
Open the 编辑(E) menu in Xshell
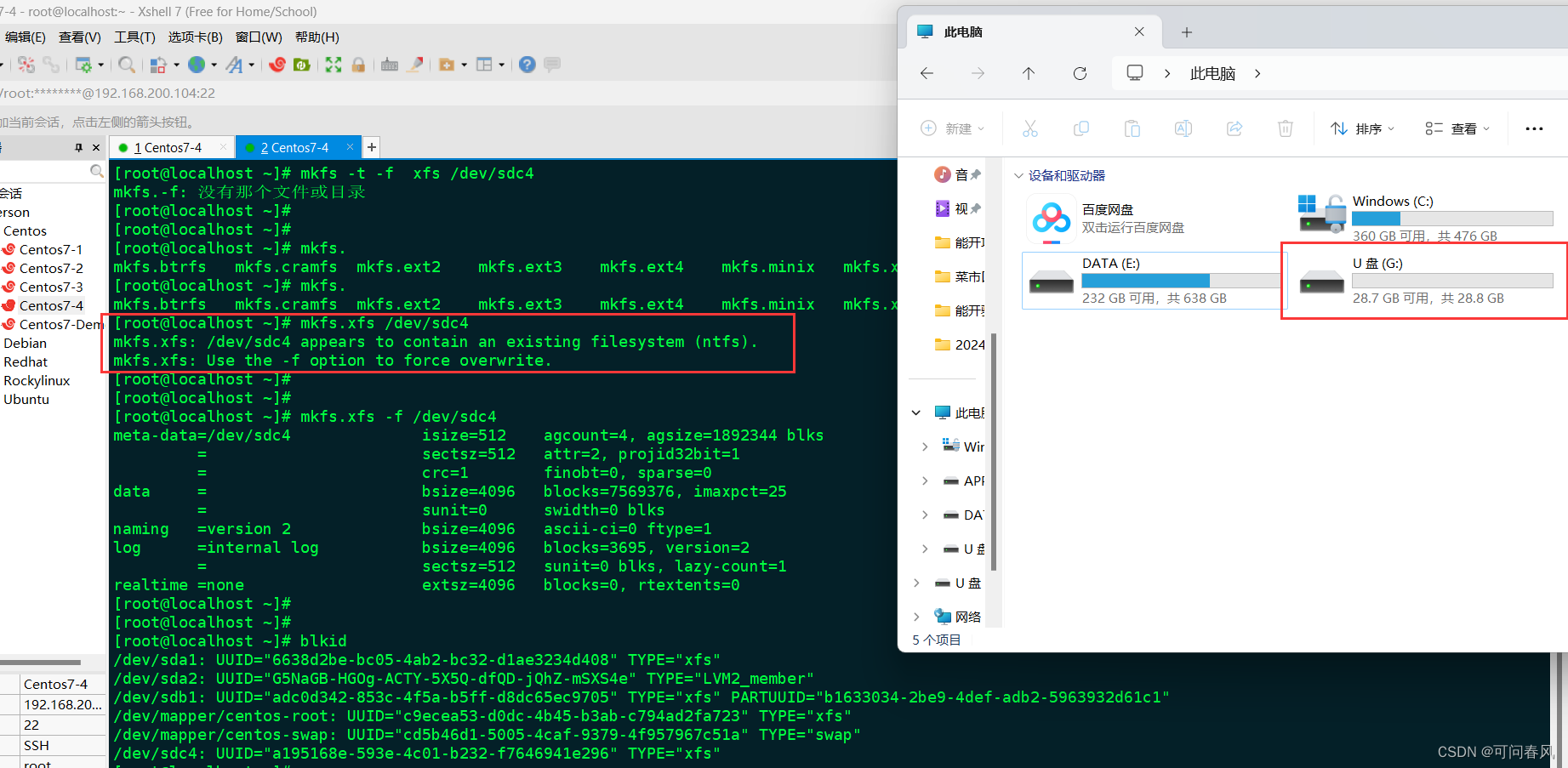[25, 37]
